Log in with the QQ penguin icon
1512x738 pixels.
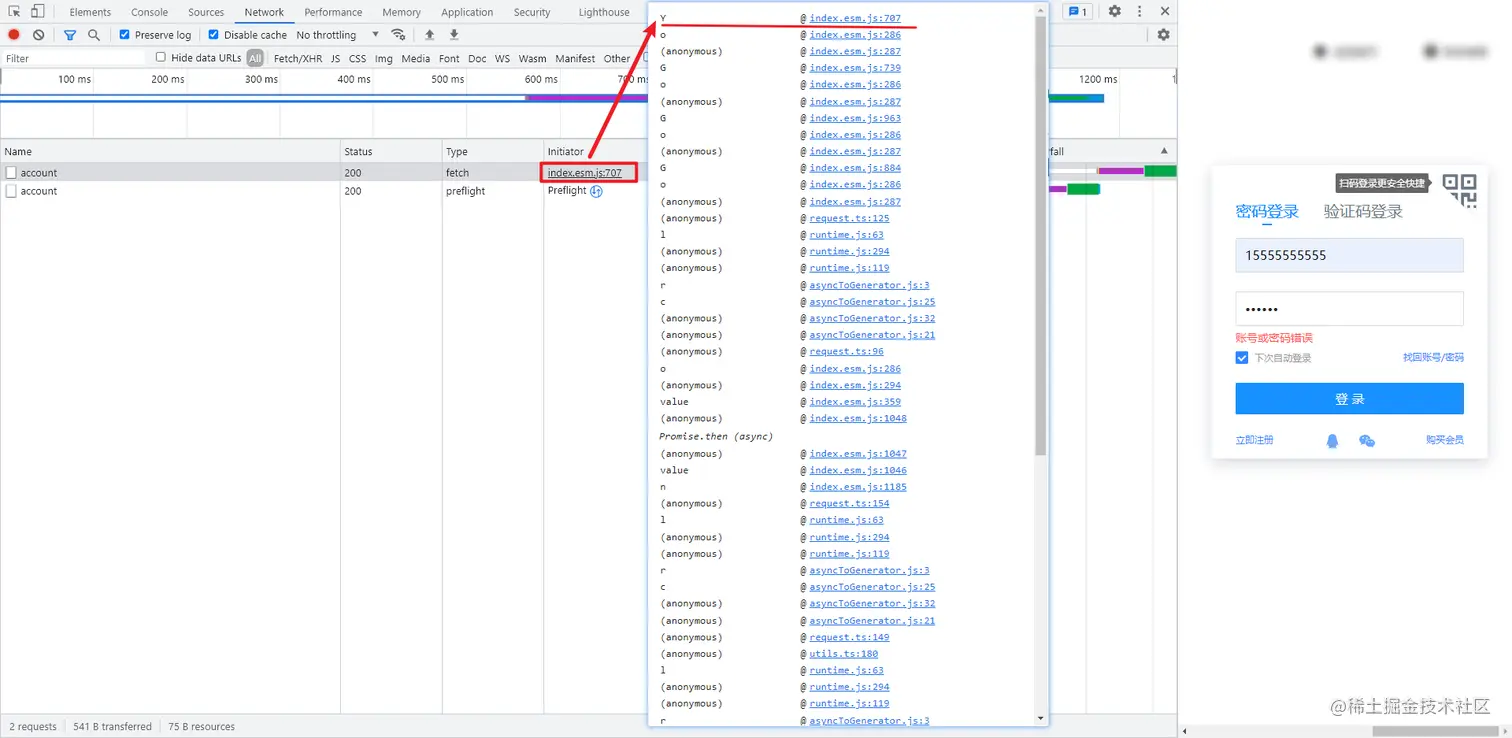1332,440
